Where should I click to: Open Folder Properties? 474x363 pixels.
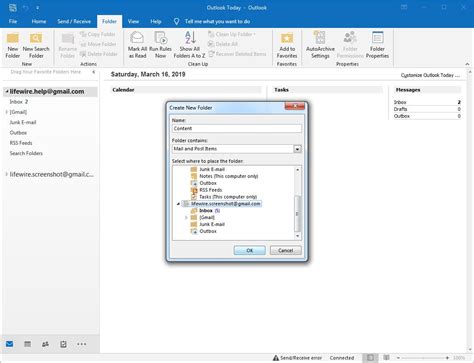pyautogui.click(x=377, y=45)
